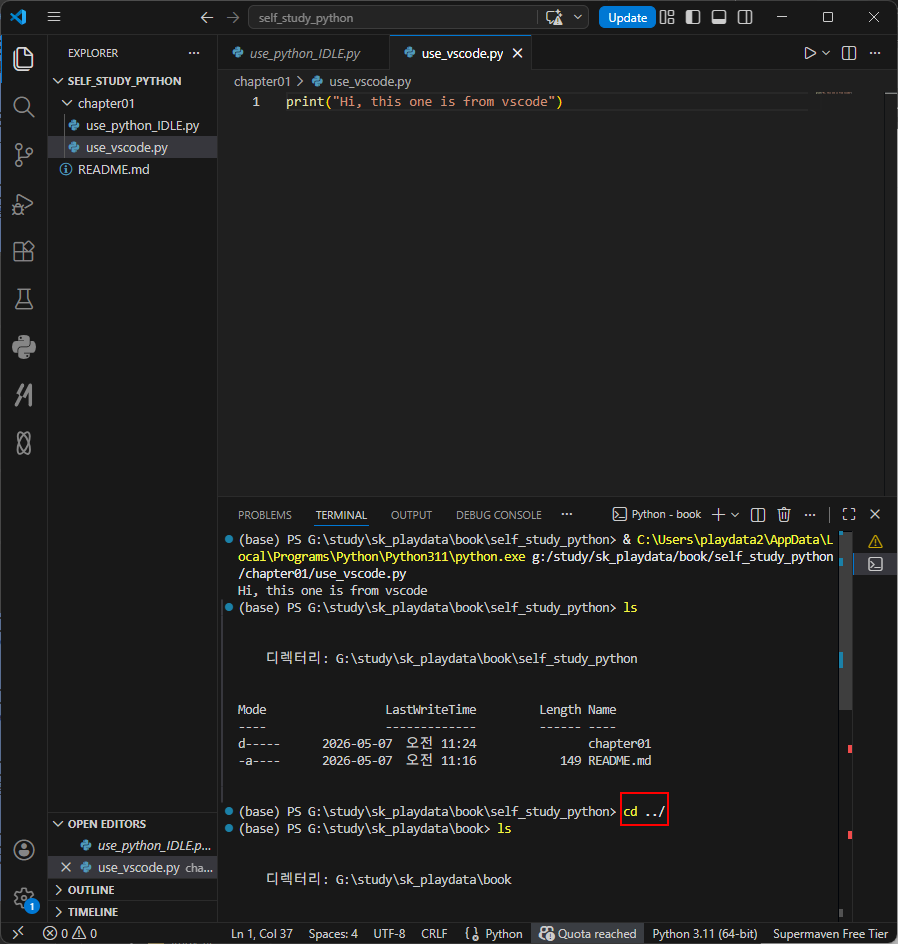Click chapter01 in the breadcrumb
The height and width of the screenshot is (944, 898).
click(262, 81)
